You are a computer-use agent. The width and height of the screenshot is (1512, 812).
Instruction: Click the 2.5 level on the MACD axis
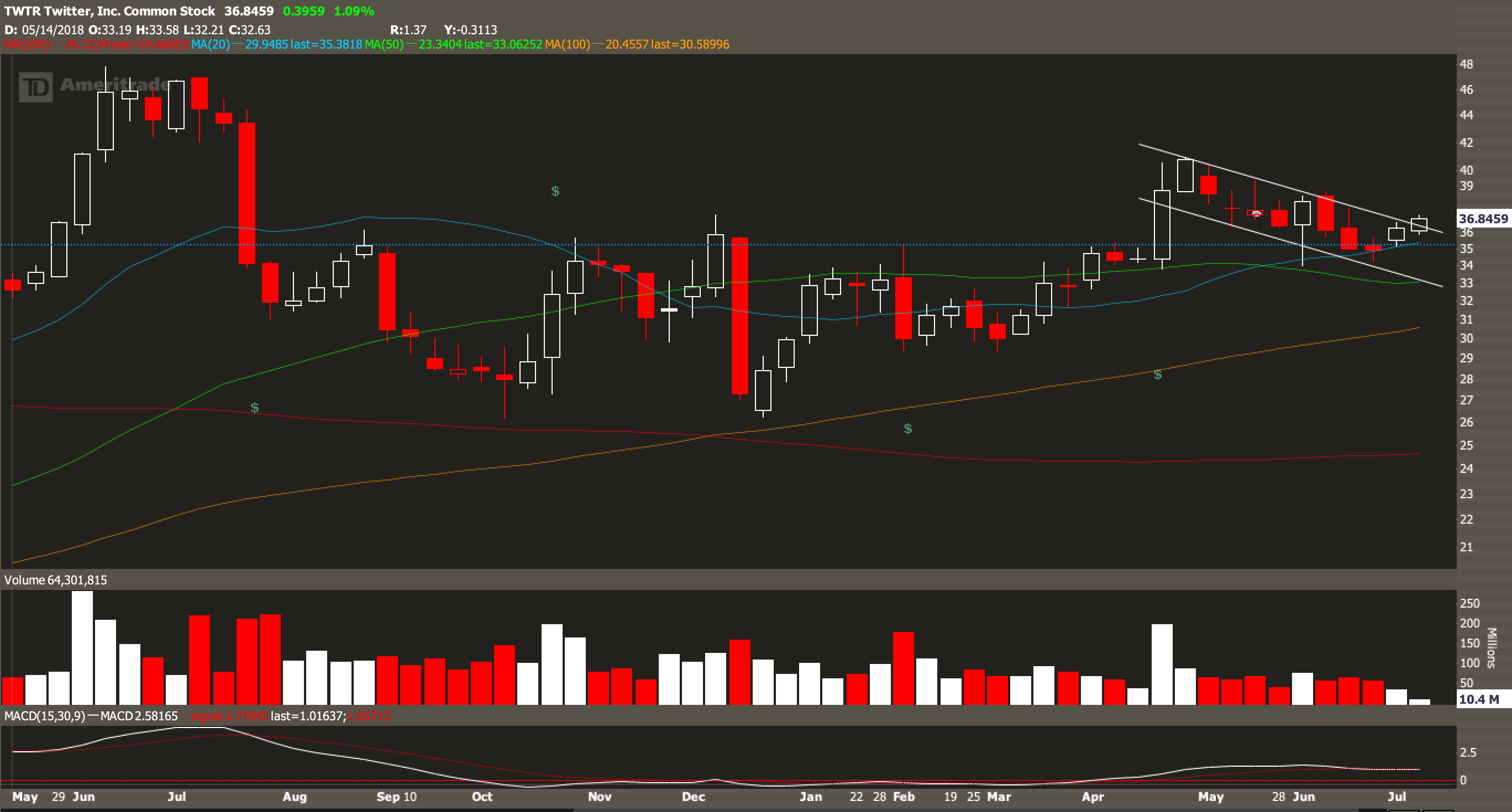click(x=1468, y=752)
